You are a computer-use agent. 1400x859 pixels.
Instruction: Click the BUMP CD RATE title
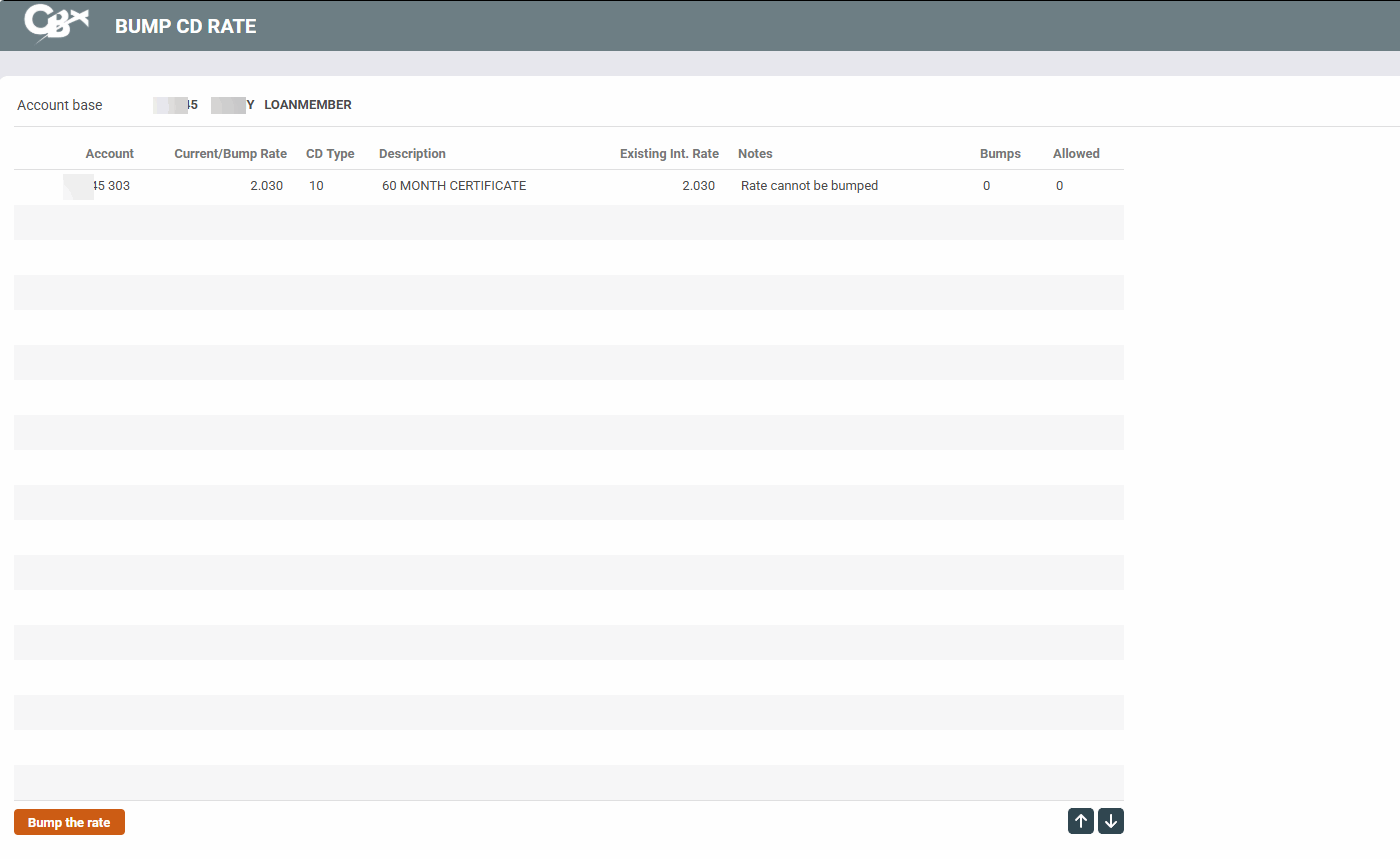186,26
